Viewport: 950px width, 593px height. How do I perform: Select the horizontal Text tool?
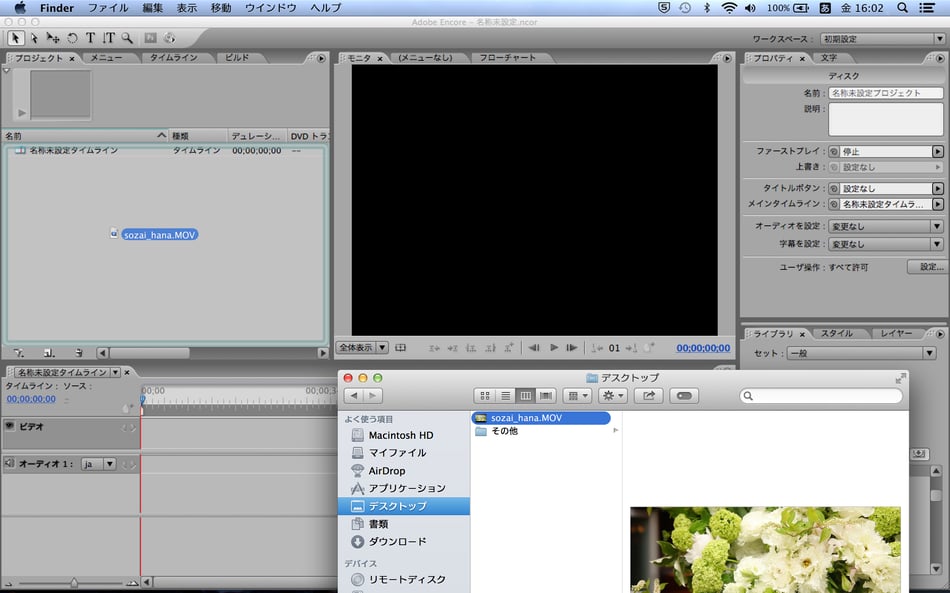click(90, 38)
